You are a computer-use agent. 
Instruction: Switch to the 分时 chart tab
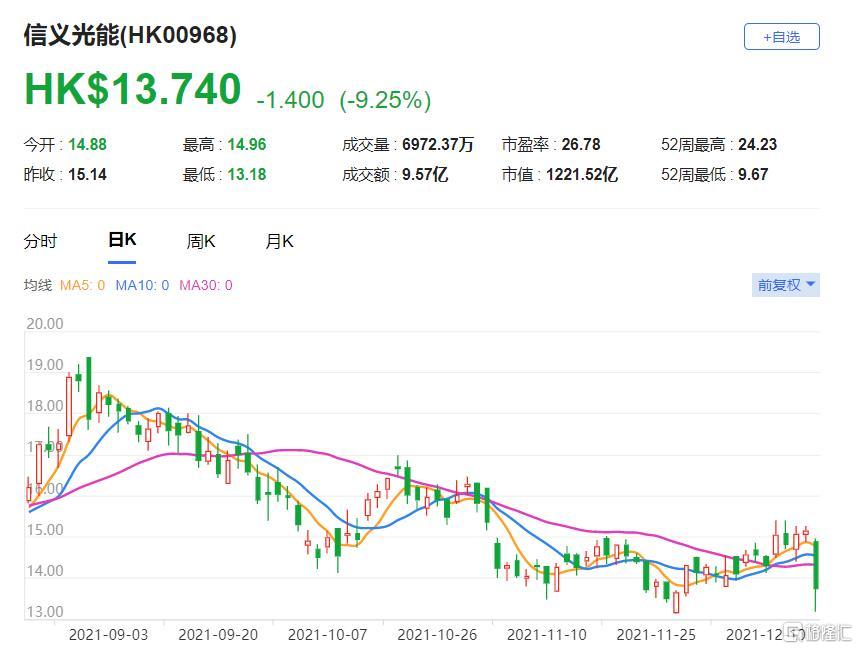click(x=40, y=241)
